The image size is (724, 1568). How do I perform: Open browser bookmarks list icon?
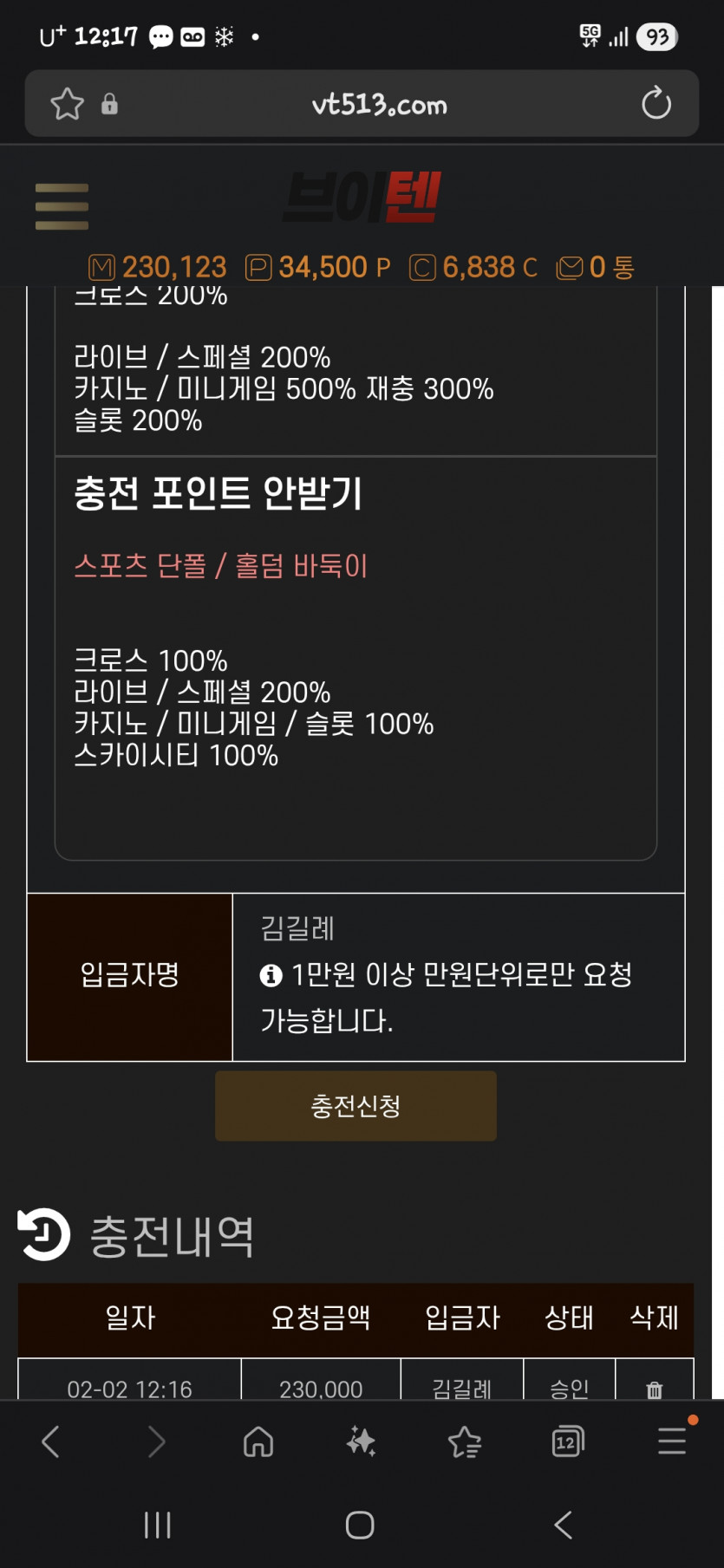465,1442
